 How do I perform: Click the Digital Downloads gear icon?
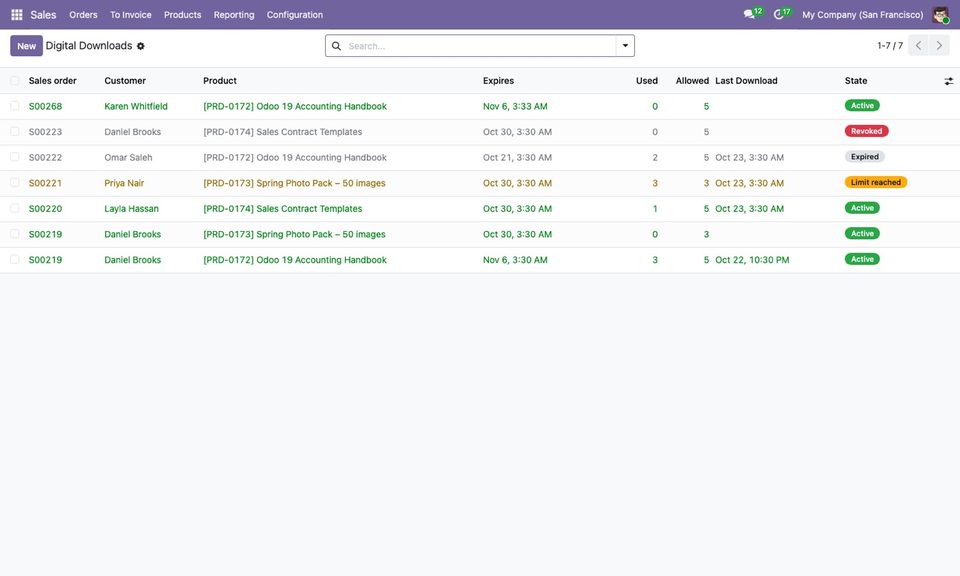[141, 46]
